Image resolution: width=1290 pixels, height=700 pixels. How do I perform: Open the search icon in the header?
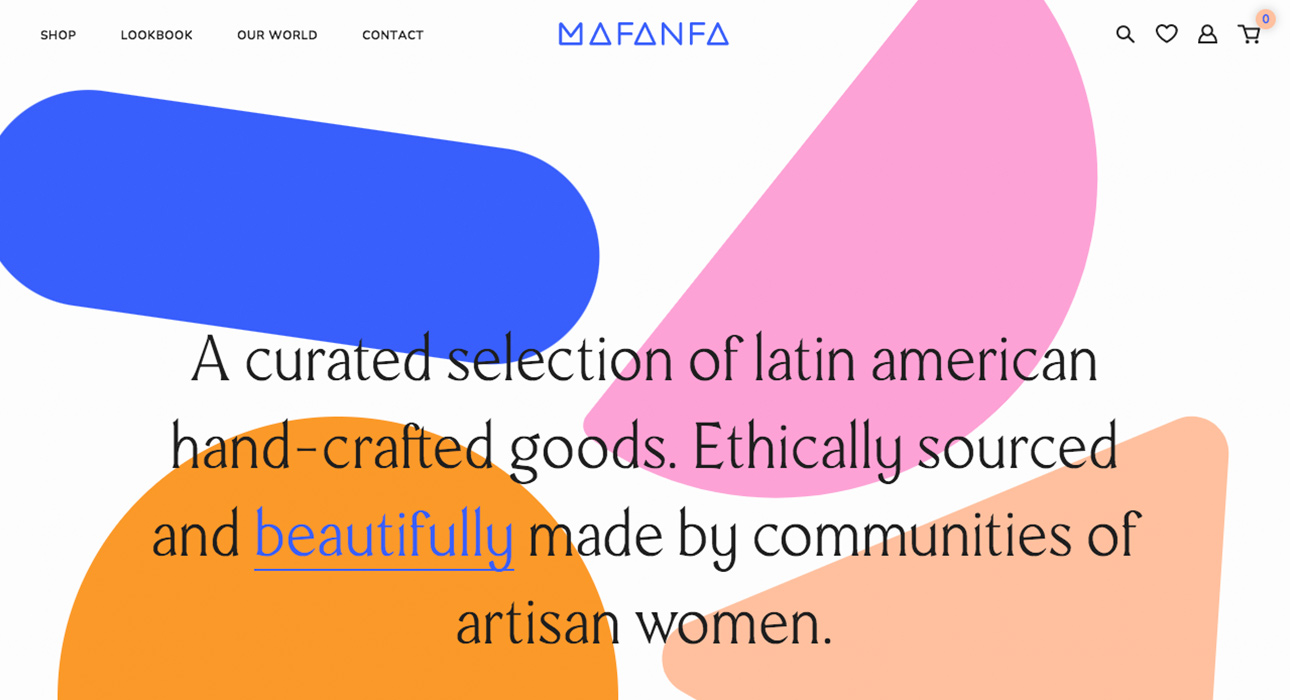tap(1125, 35)
